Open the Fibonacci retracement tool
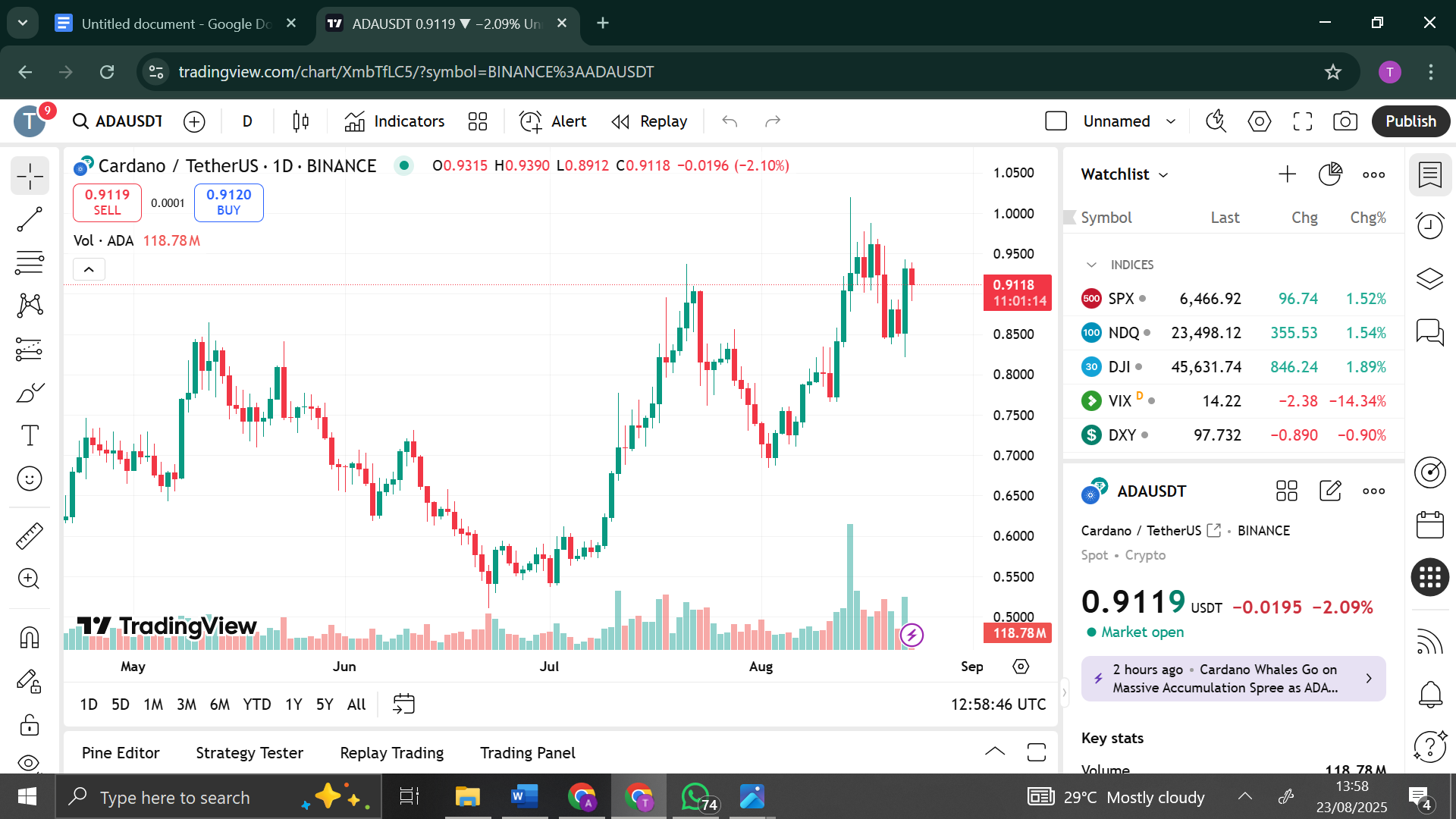The image size is (1456, 819). click(30, 263)
